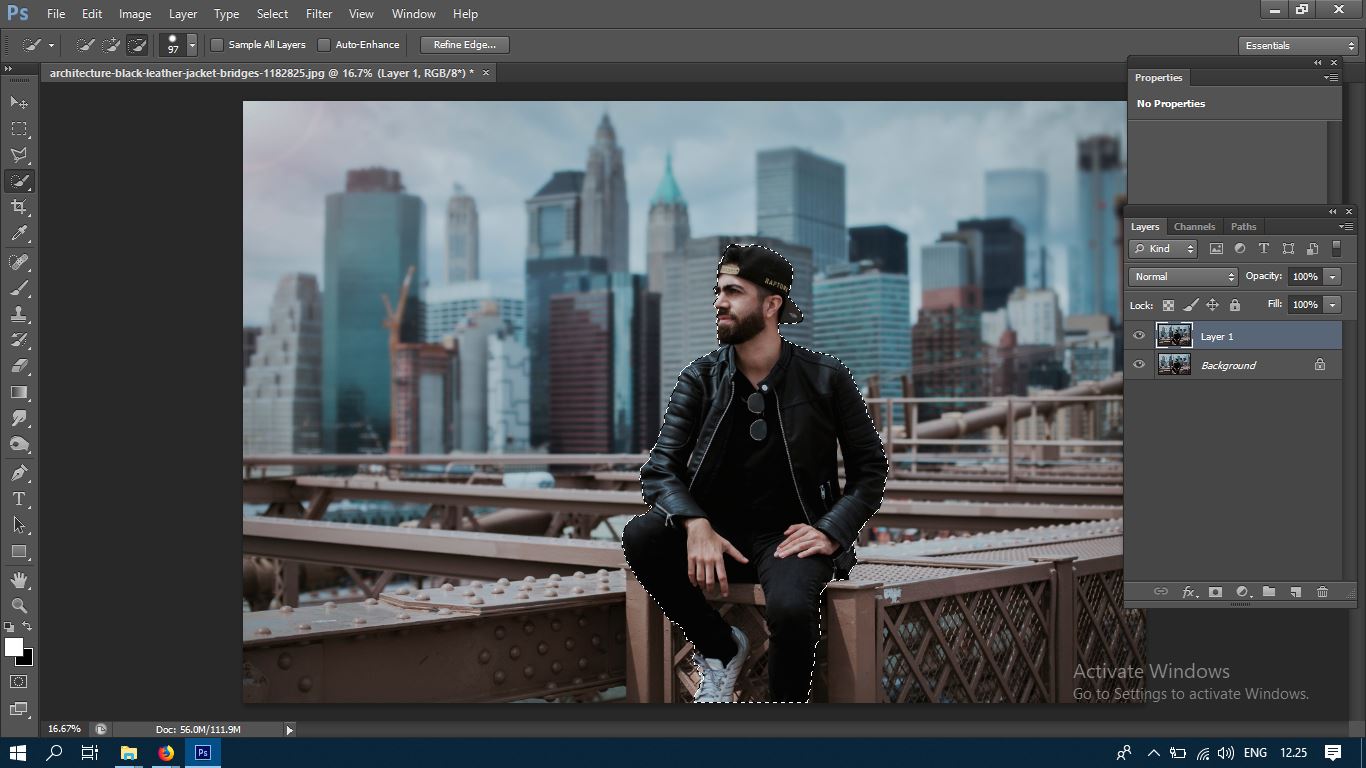This screenshot has height=768, width=1366.
Task: Switch to the Channels tab
Action: pos(1194,227)
